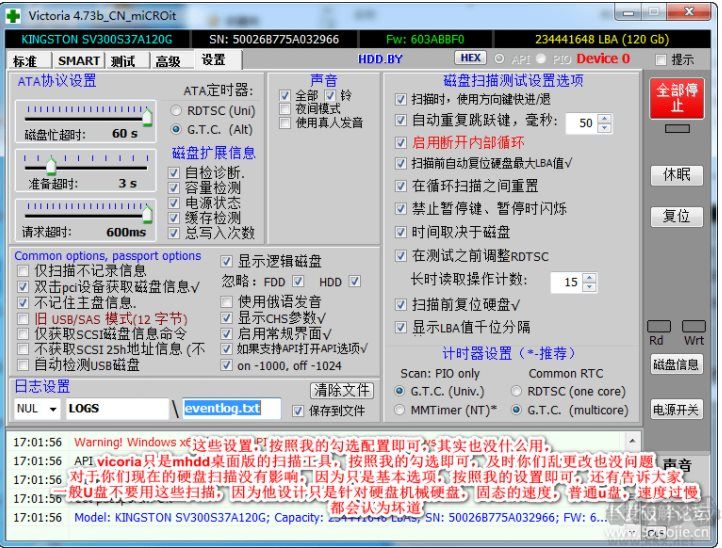Image resolution: width=722 pixels, height=548 pixels.
Task: Open the NUL log drive dropdown
Action: [x=53, y=409]
